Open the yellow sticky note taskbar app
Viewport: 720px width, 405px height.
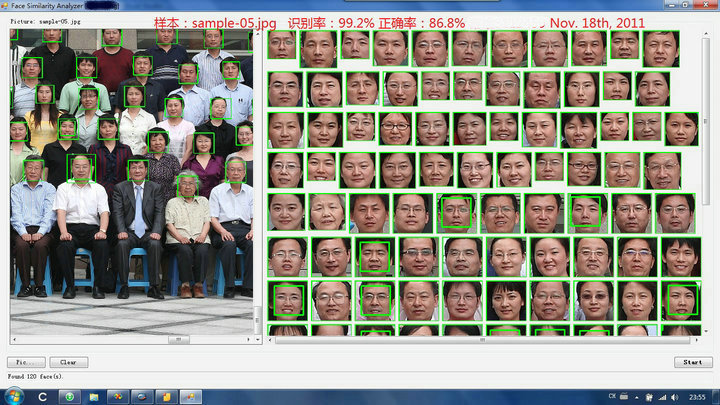[x=166, y=397]
